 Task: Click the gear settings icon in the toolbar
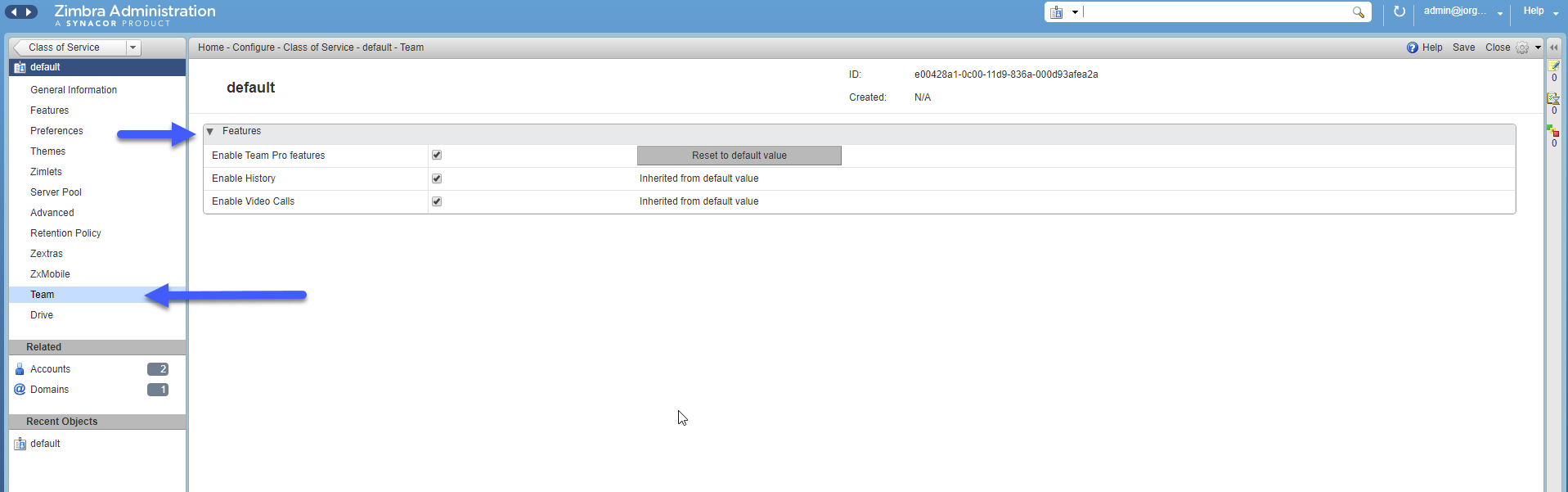pyautogui.click(x=1522, y=47)
